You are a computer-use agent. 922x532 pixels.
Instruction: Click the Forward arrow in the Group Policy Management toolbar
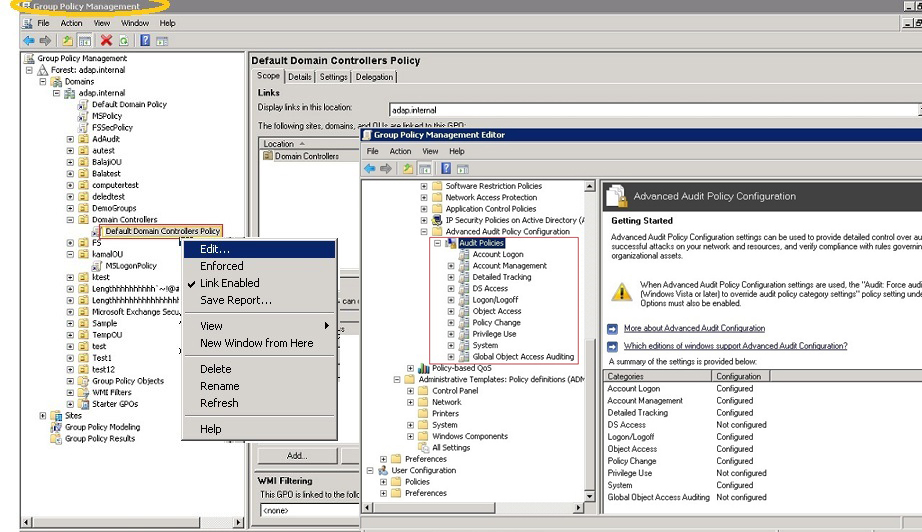(45, 41)
